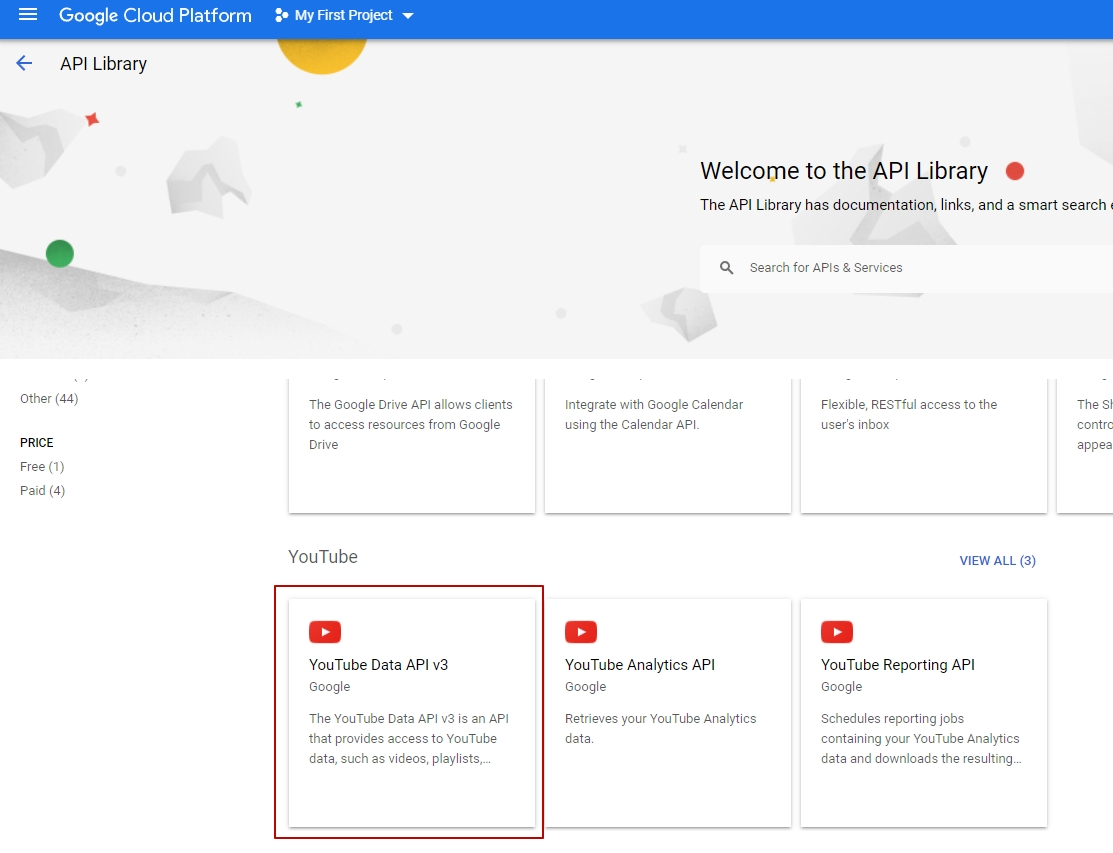
Task: Go back using the API Library arrow
Action: 24,63
